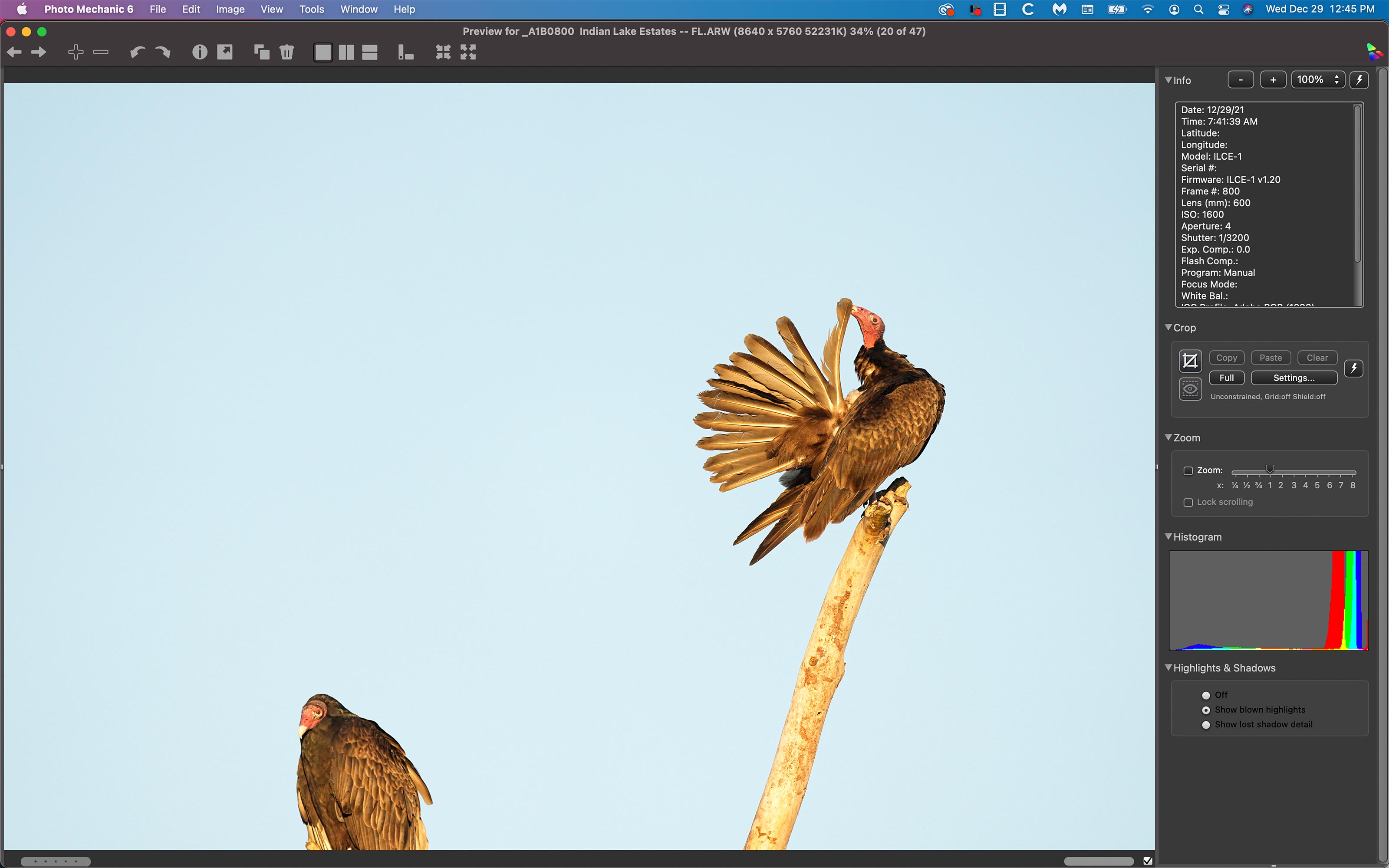The height and width of the screenshot is (868, 1389).
Task: Activate the crop tool icon
Action: (x=1190, y=361)
